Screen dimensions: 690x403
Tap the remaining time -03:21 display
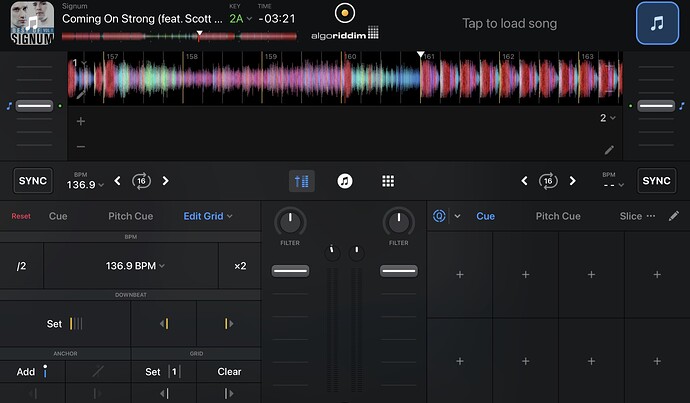[x=277, y=18]
